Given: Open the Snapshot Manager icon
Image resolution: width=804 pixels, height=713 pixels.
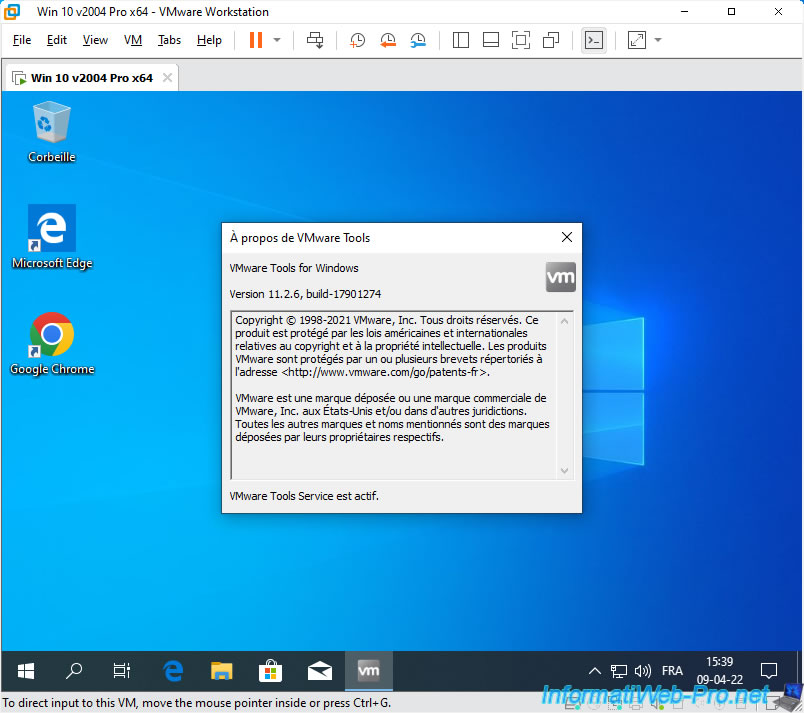Looking at the screenshot, I should (x=418, y=40).
